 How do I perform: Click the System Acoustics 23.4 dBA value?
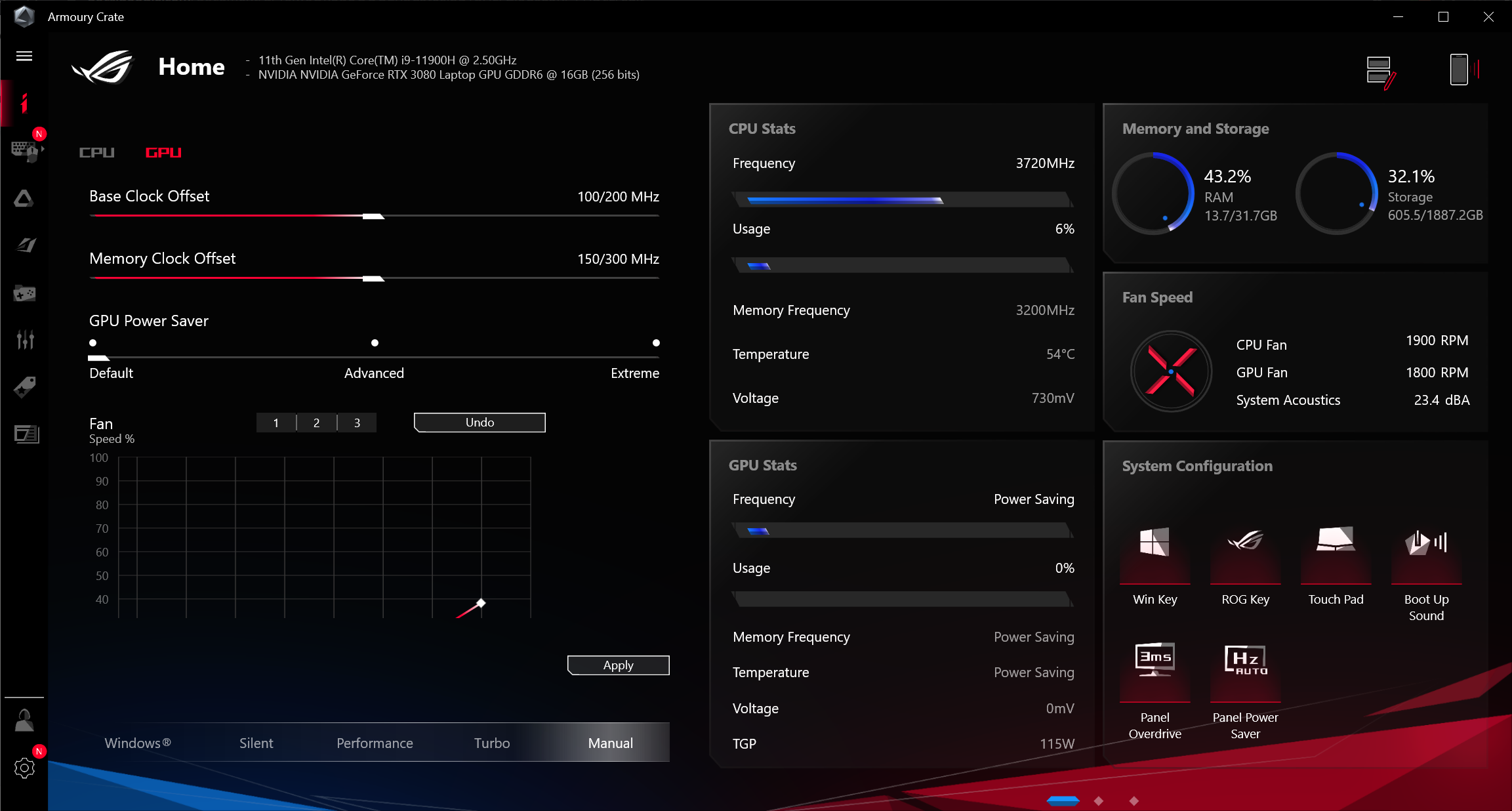click(x=1442, y=400)
